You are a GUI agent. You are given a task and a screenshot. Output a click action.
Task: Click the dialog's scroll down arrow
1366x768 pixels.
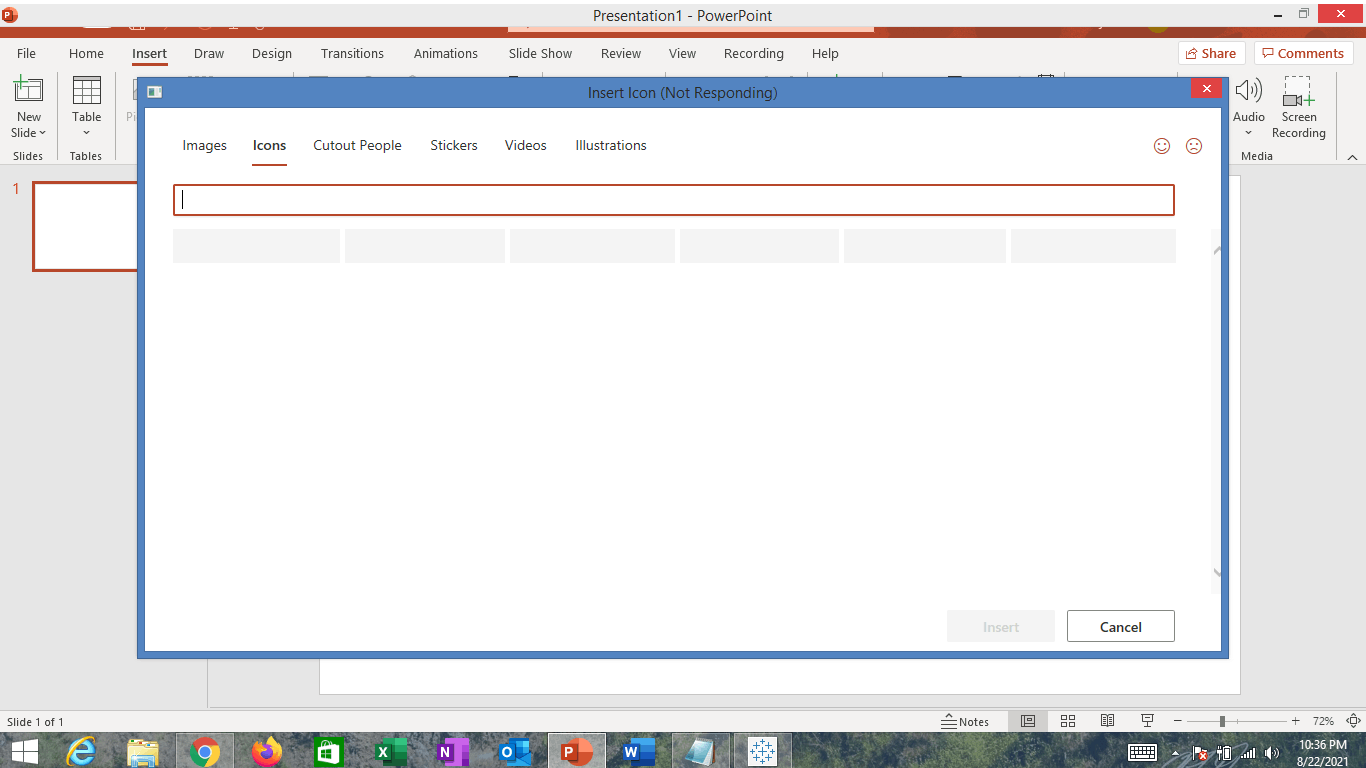click(x=1217, y=573)
